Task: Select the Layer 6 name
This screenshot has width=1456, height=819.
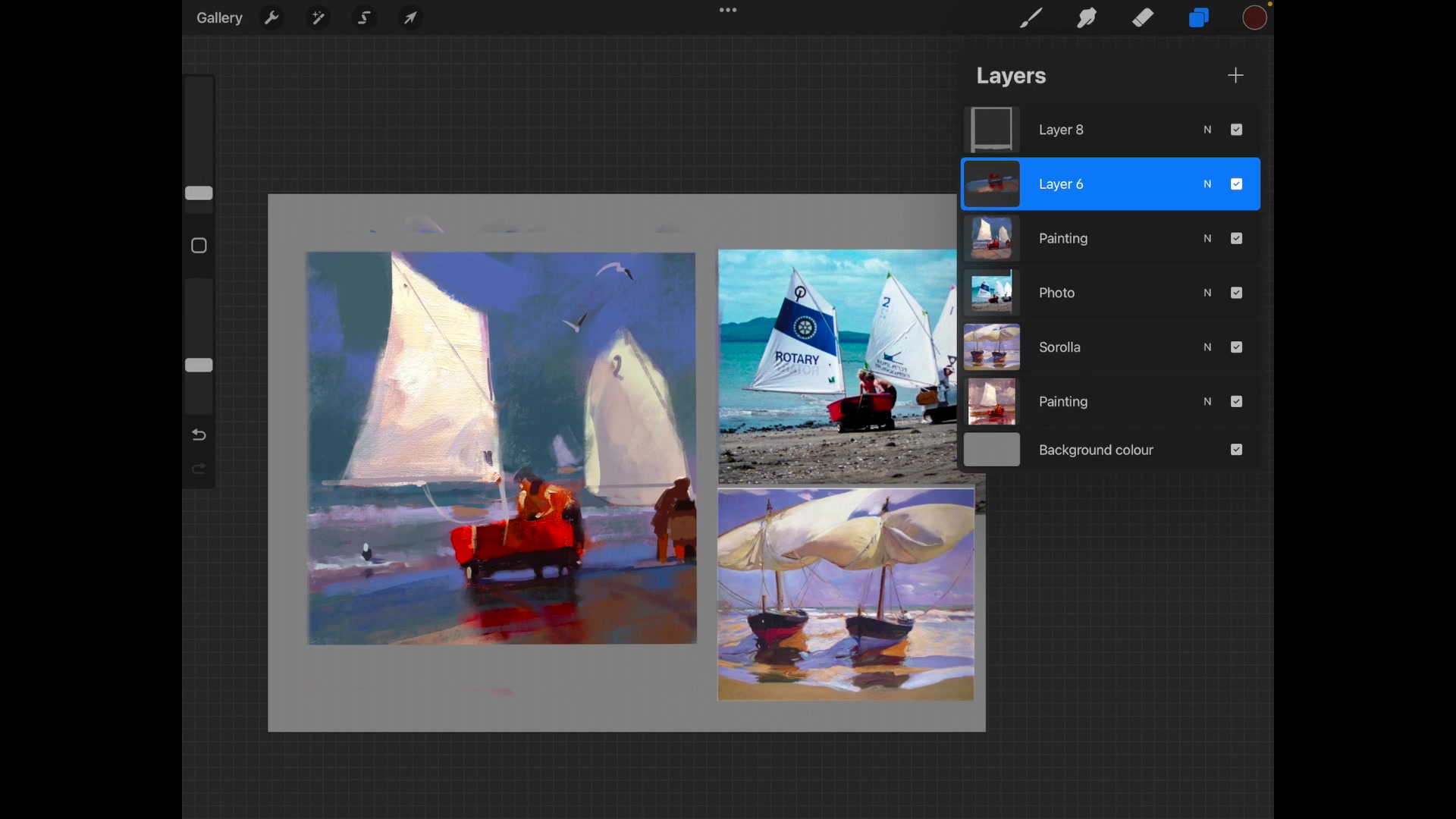Action: pyautogui.click(x=1061, y=184)
